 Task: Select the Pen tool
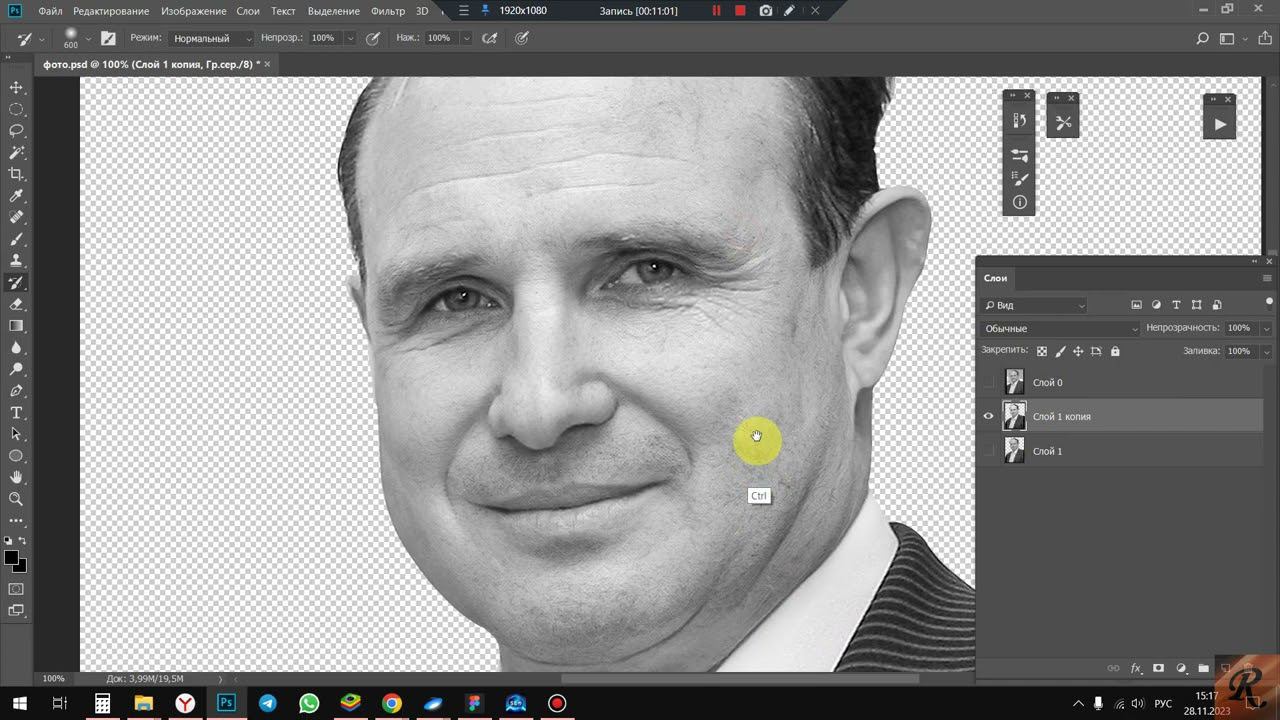pyautogui.click(x=16, y=391)
